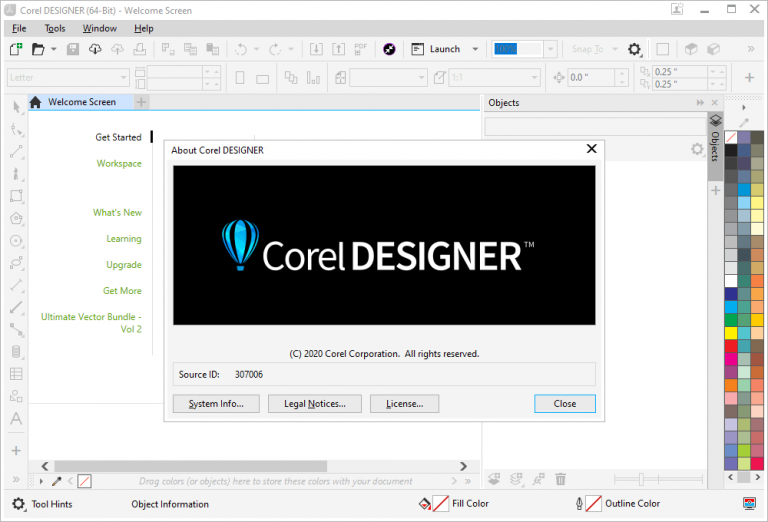This screenshot has width=768, height=522.
Task: Click the Save disk icon
Action: coord(73,49)
